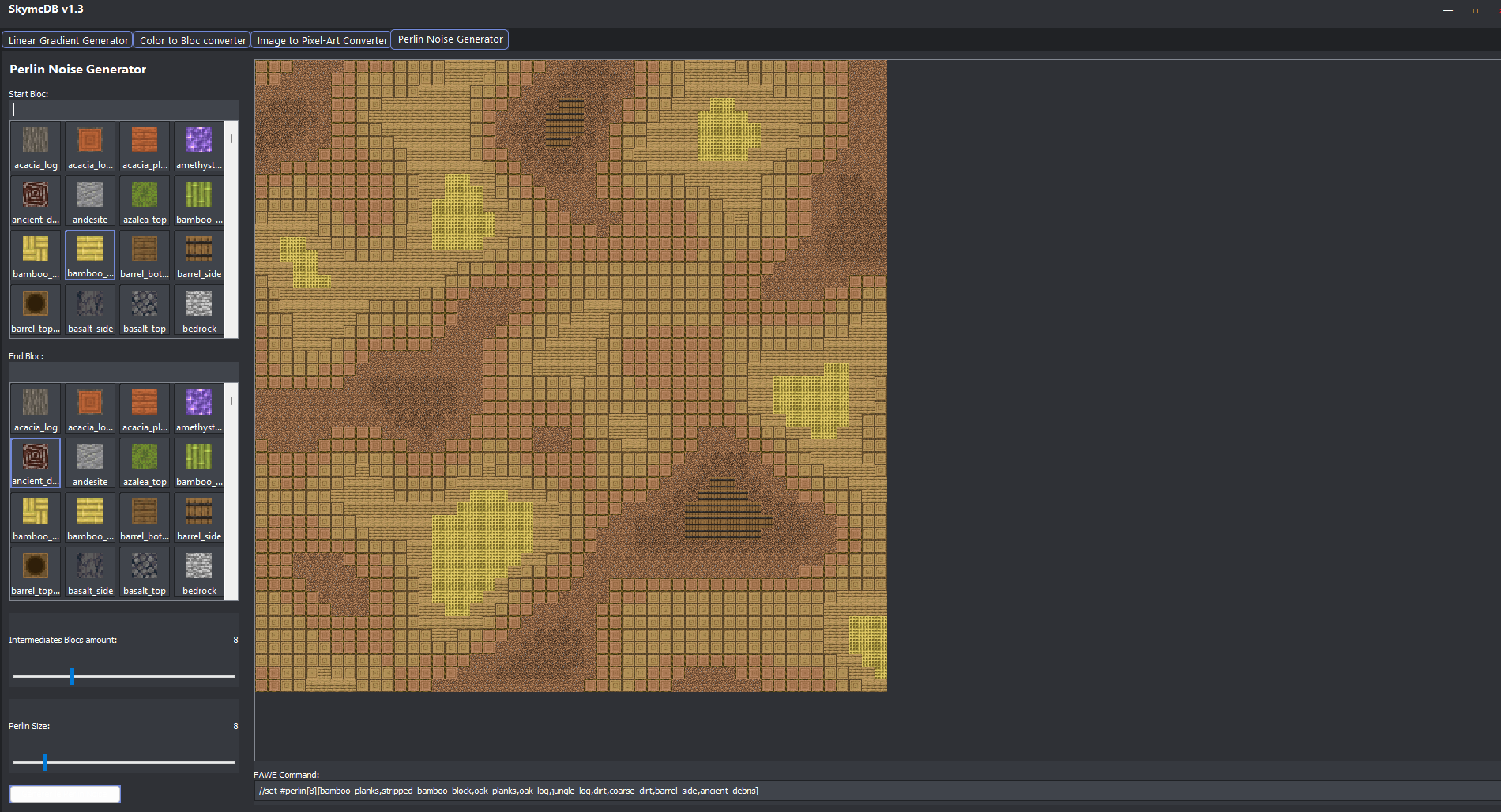
Task: Pick andesite in the Start Bloc list
Action: pos(90,201)
